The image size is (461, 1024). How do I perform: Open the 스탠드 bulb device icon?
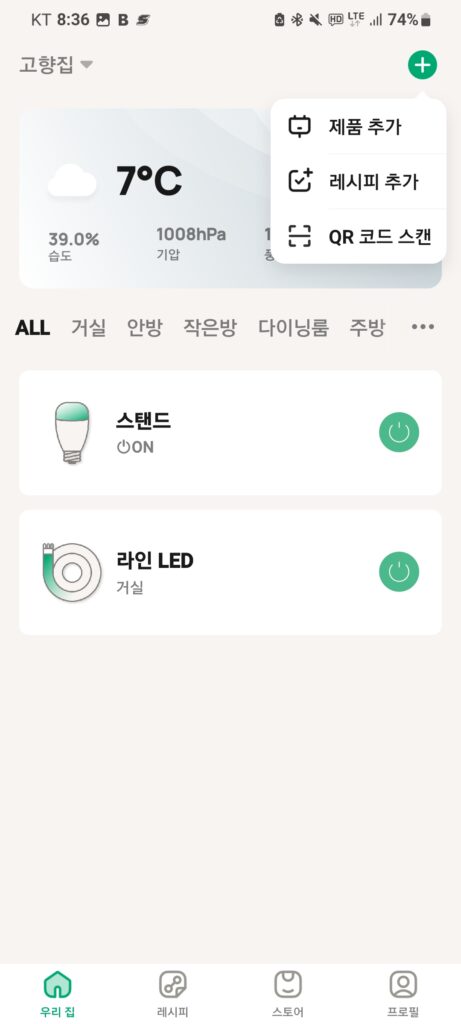(72, 432)
